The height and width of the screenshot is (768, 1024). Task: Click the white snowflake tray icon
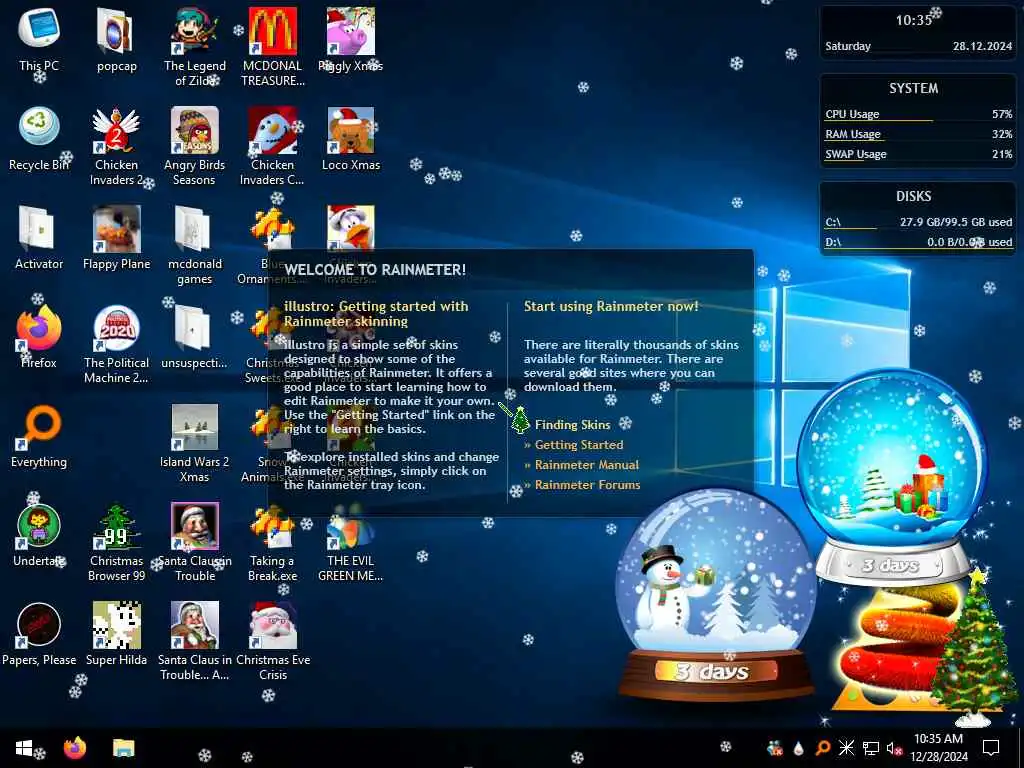point(846,748)
